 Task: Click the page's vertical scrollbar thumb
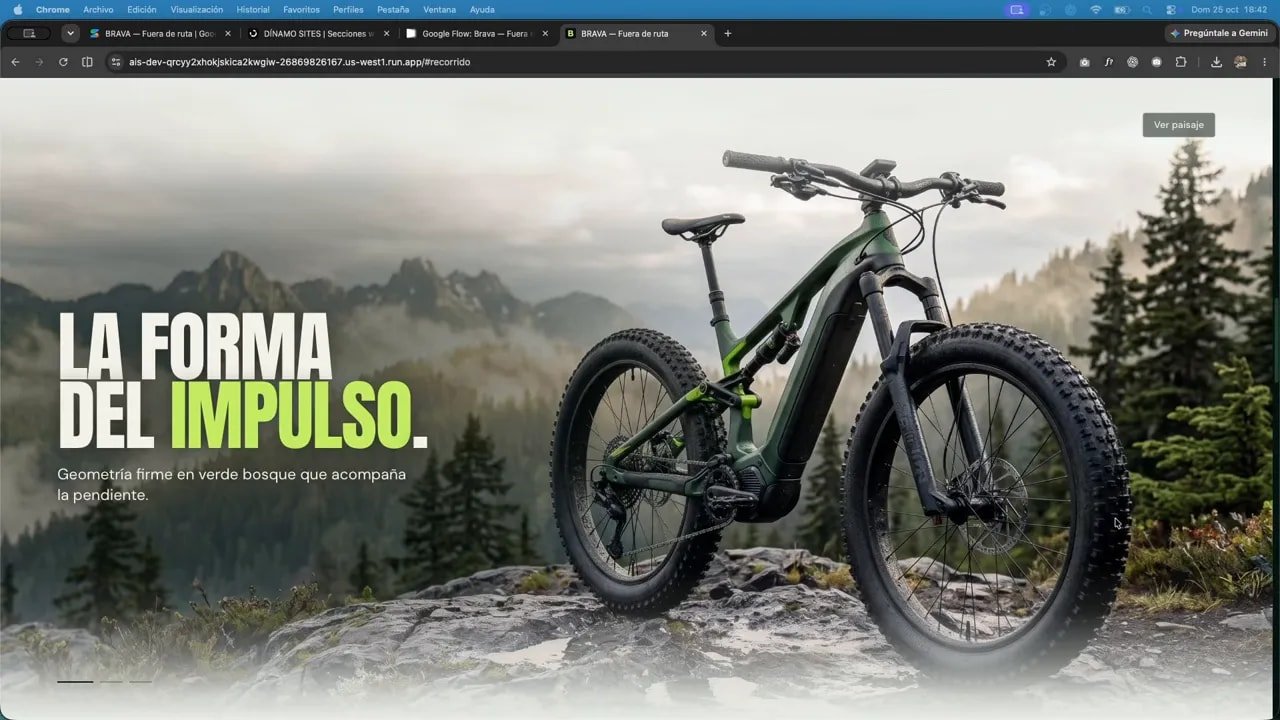1276,340
